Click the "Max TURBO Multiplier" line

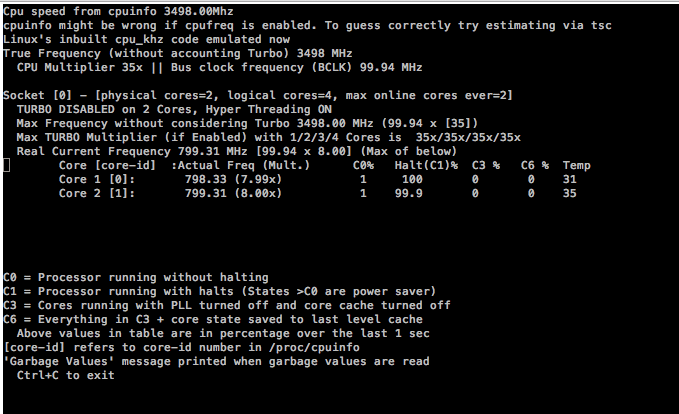268,137
